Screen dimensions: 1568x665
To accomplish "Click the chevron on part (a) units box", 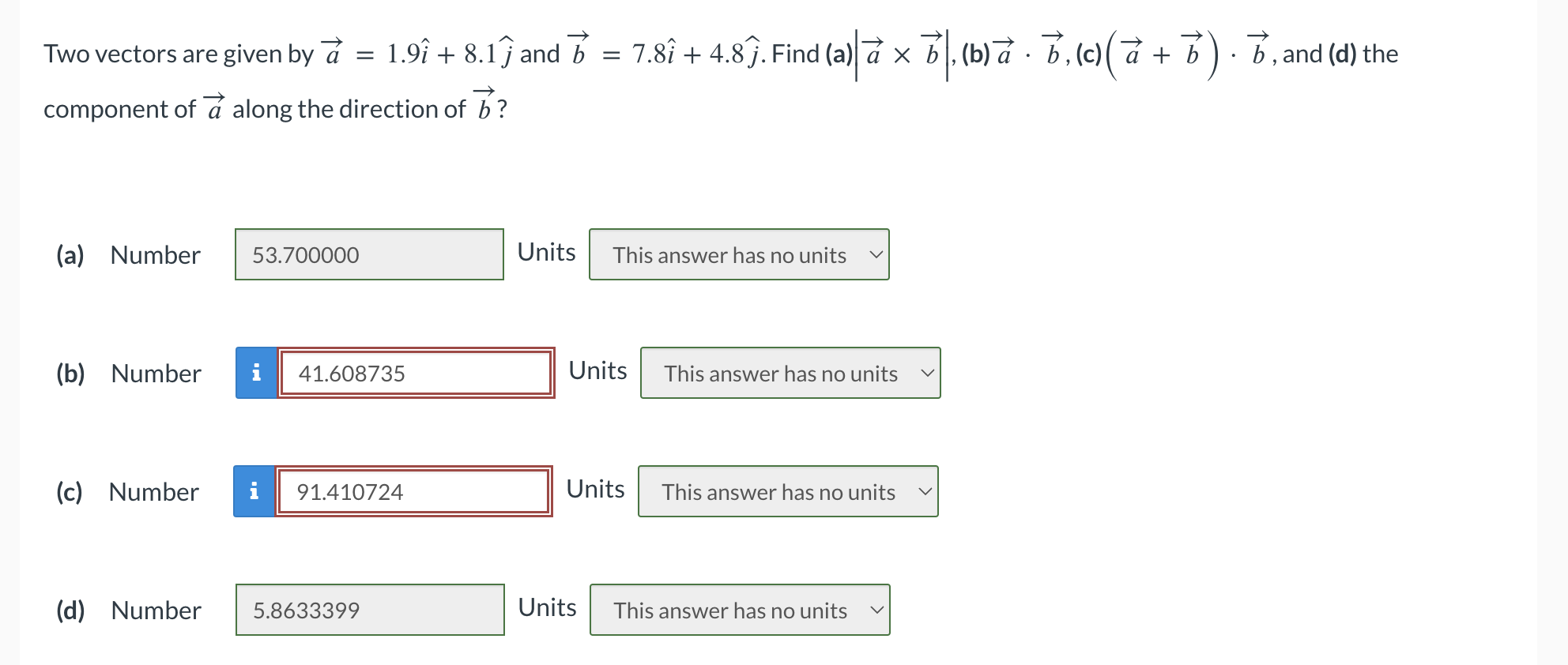I will click(x=876, y=254).
